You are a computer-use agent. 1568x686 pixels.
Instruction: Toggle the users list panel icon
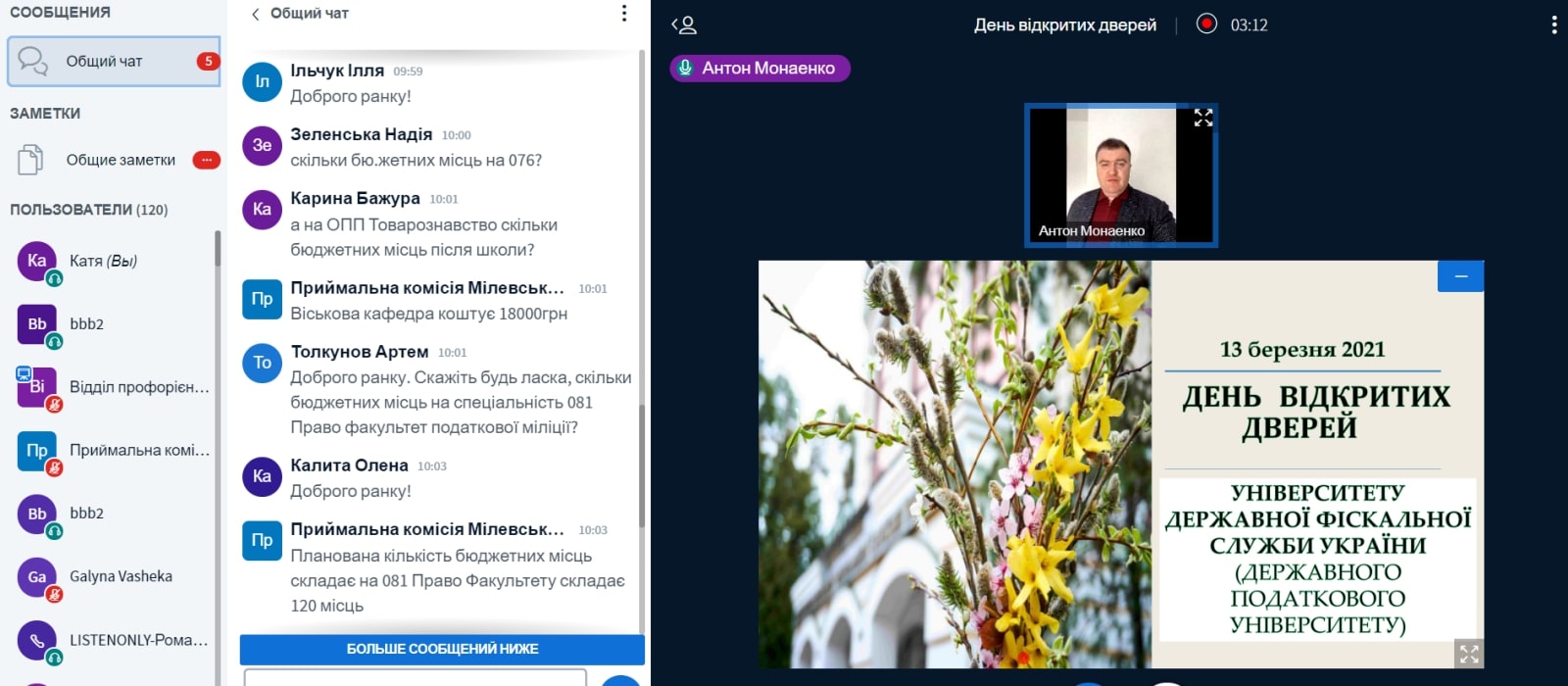click(x=684, y=25)
